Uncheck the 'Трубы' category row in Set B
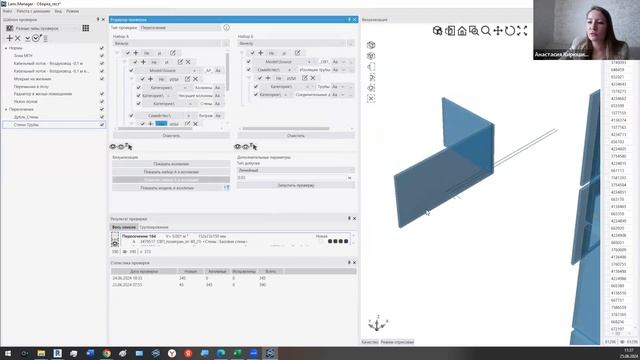This screenshot has height=360, width=640. pos(256,87)
